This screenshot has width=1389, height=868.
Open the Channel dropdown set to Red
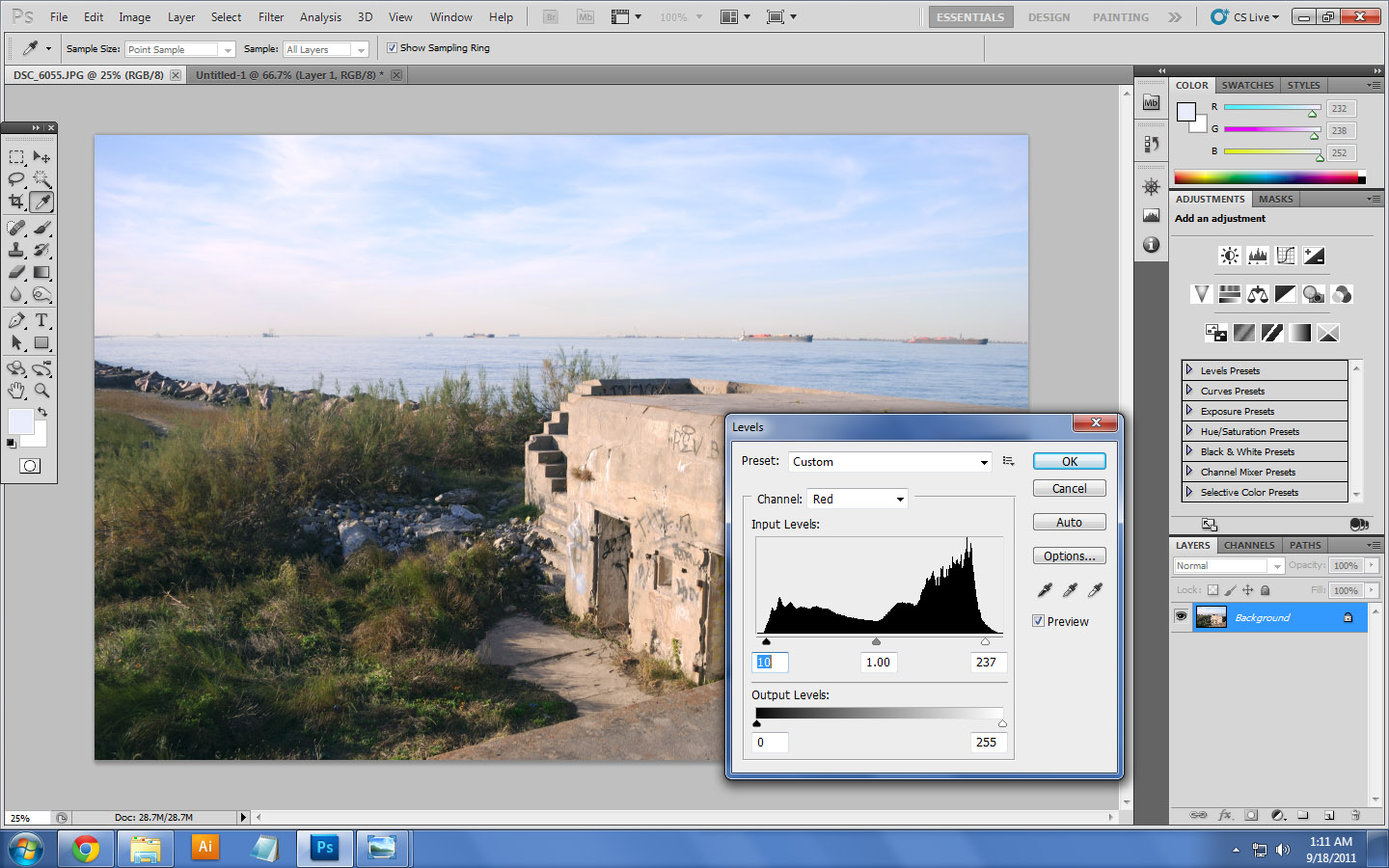coord(858,499)
